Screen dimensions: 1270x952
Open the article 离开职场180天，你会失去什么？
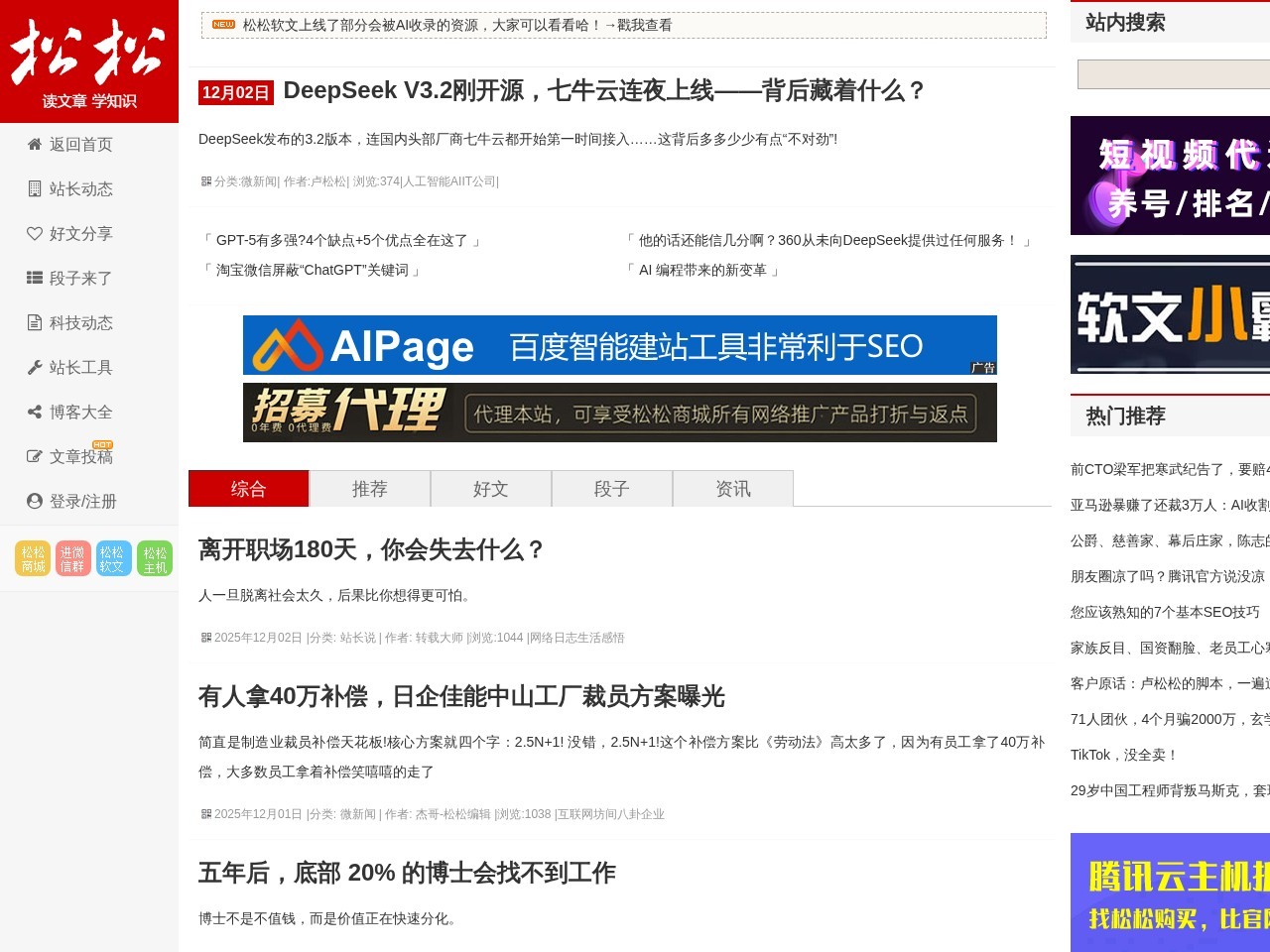(372, 550)
